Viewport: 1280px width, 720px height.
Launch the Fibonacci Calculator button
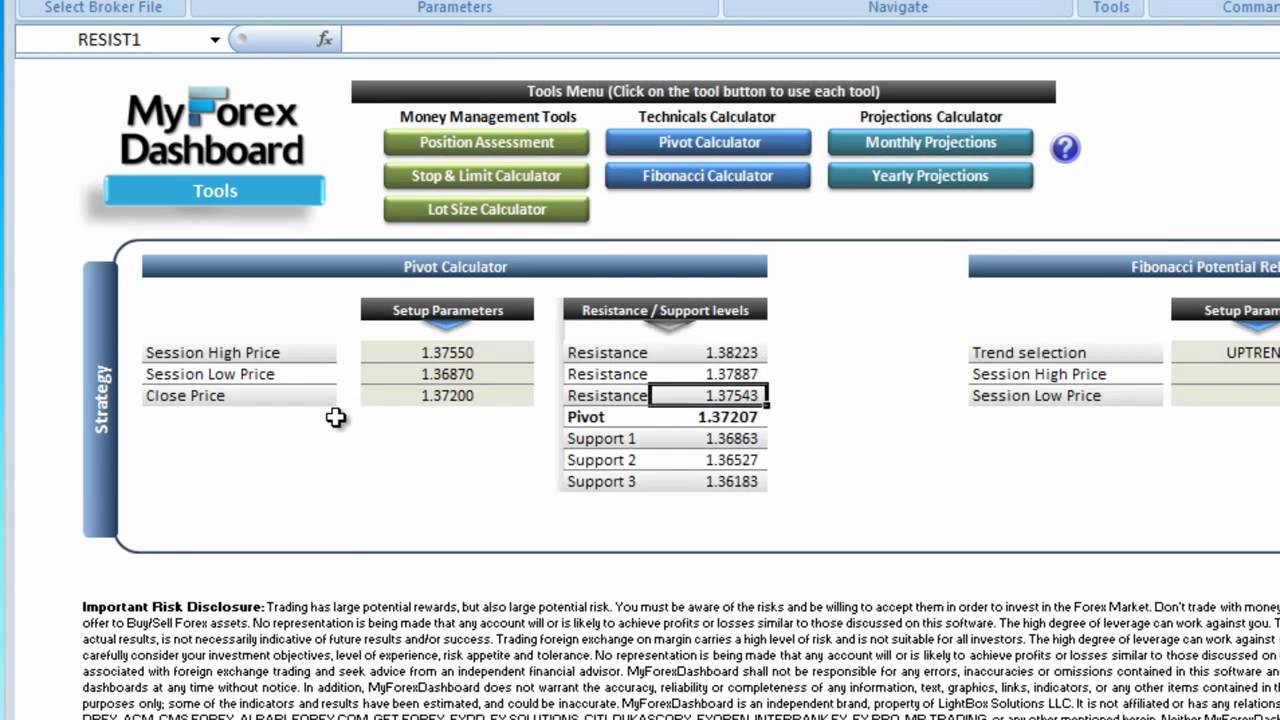pyautogui.click(x=709, y=176)
